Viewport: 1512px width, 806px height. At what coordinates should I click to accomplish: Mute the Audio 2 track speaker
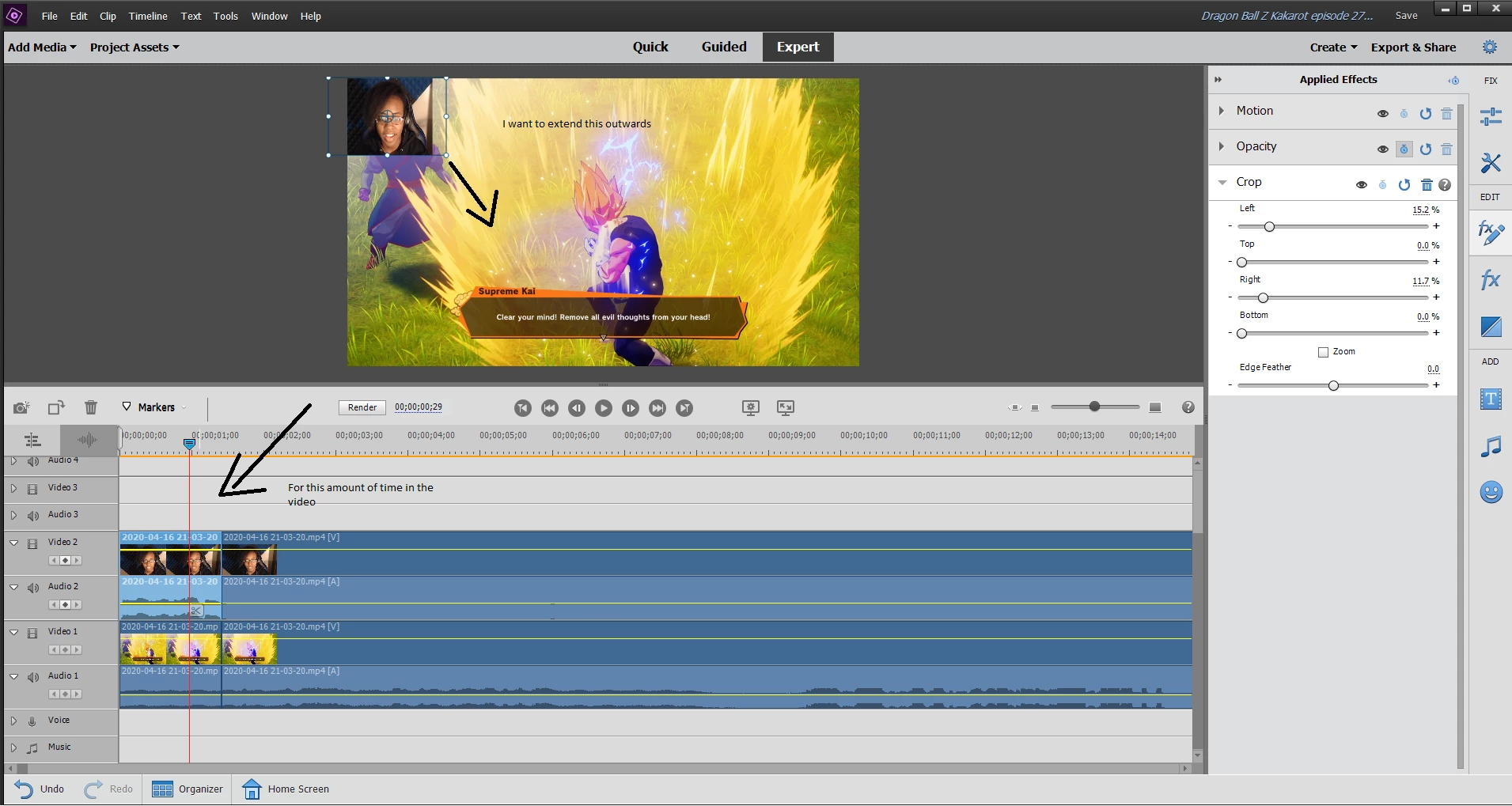[33, 588]
